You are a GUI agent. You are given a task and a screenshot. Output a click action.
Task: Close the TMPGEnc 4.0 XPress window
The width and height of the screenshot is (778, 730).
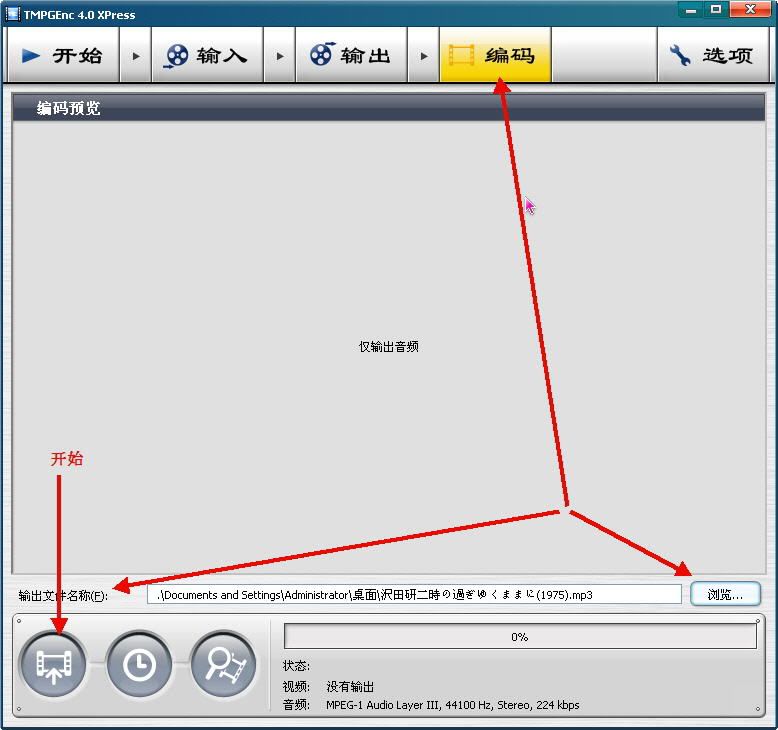coord(749,10)
